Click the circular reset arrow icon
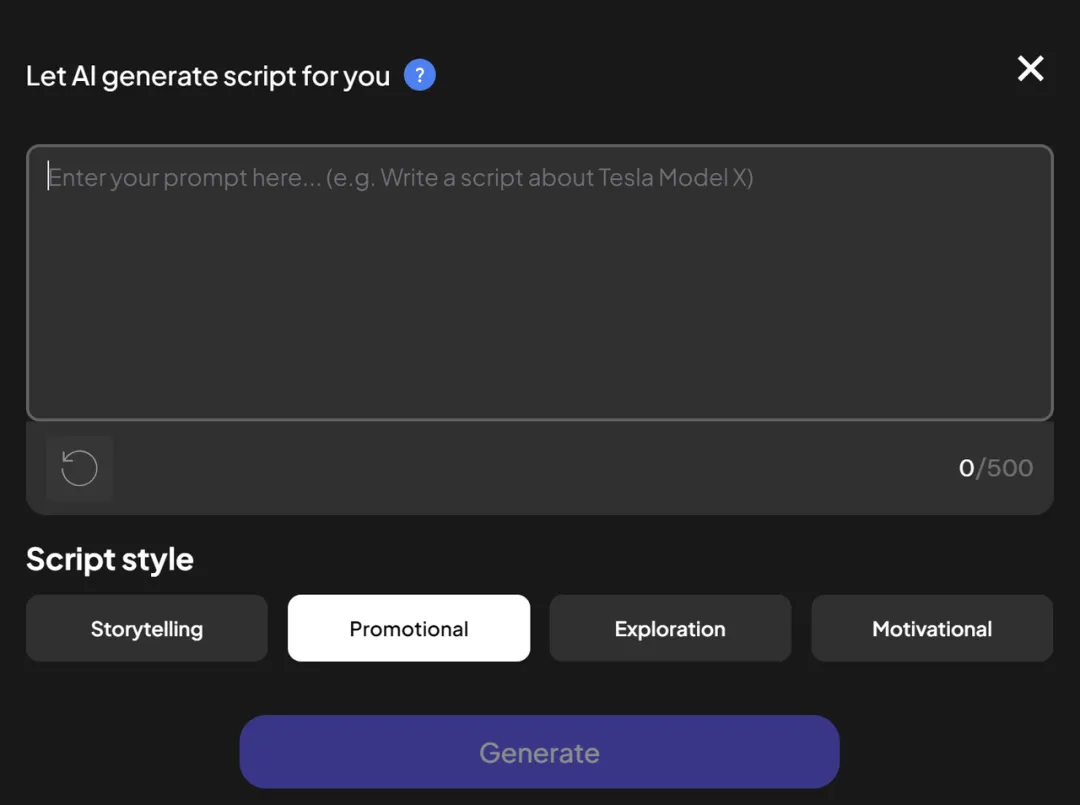 [x=79, y=468]
